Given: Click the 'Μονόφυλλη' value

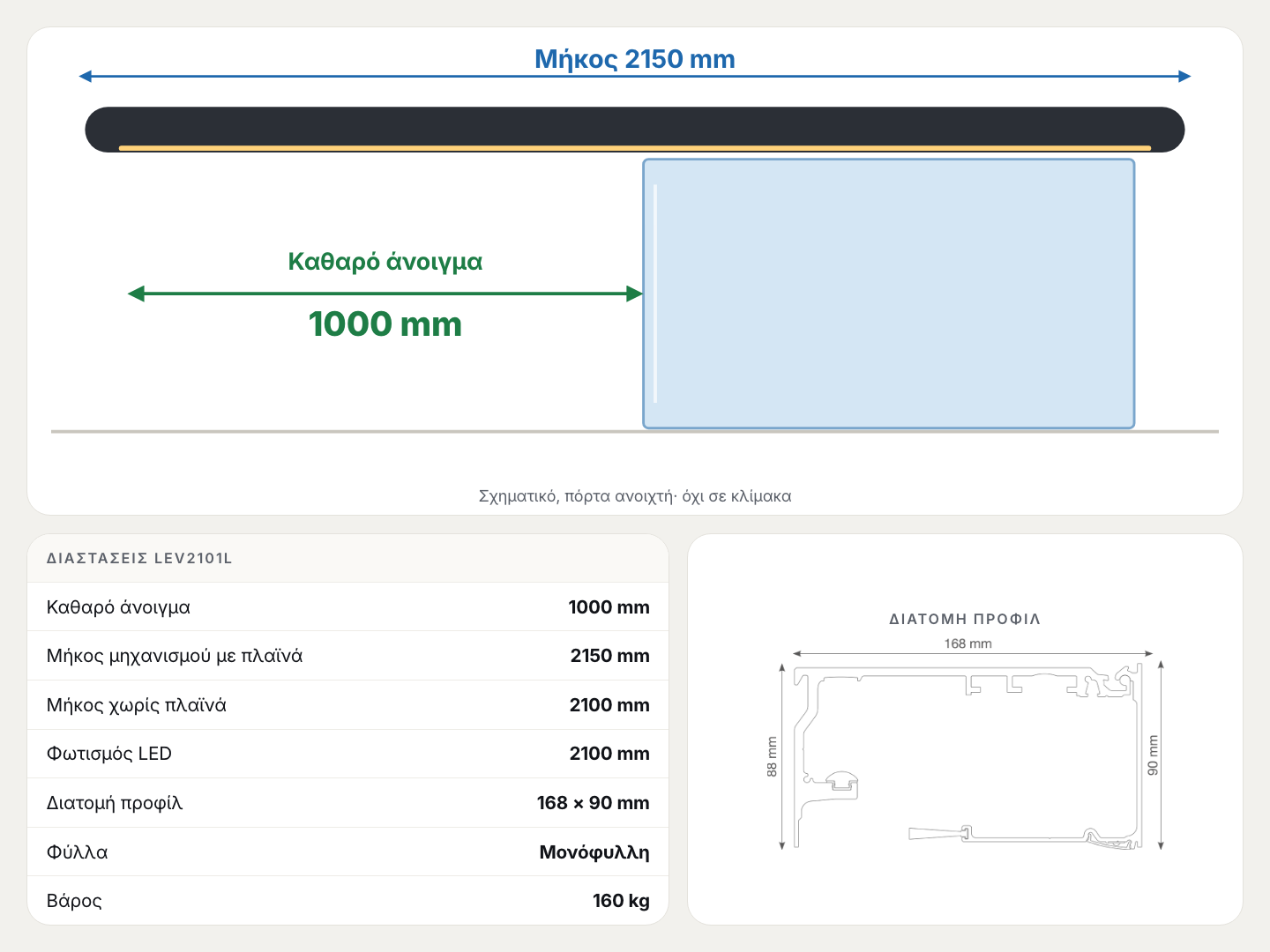Looking at the screenshot, I should 594,852.
